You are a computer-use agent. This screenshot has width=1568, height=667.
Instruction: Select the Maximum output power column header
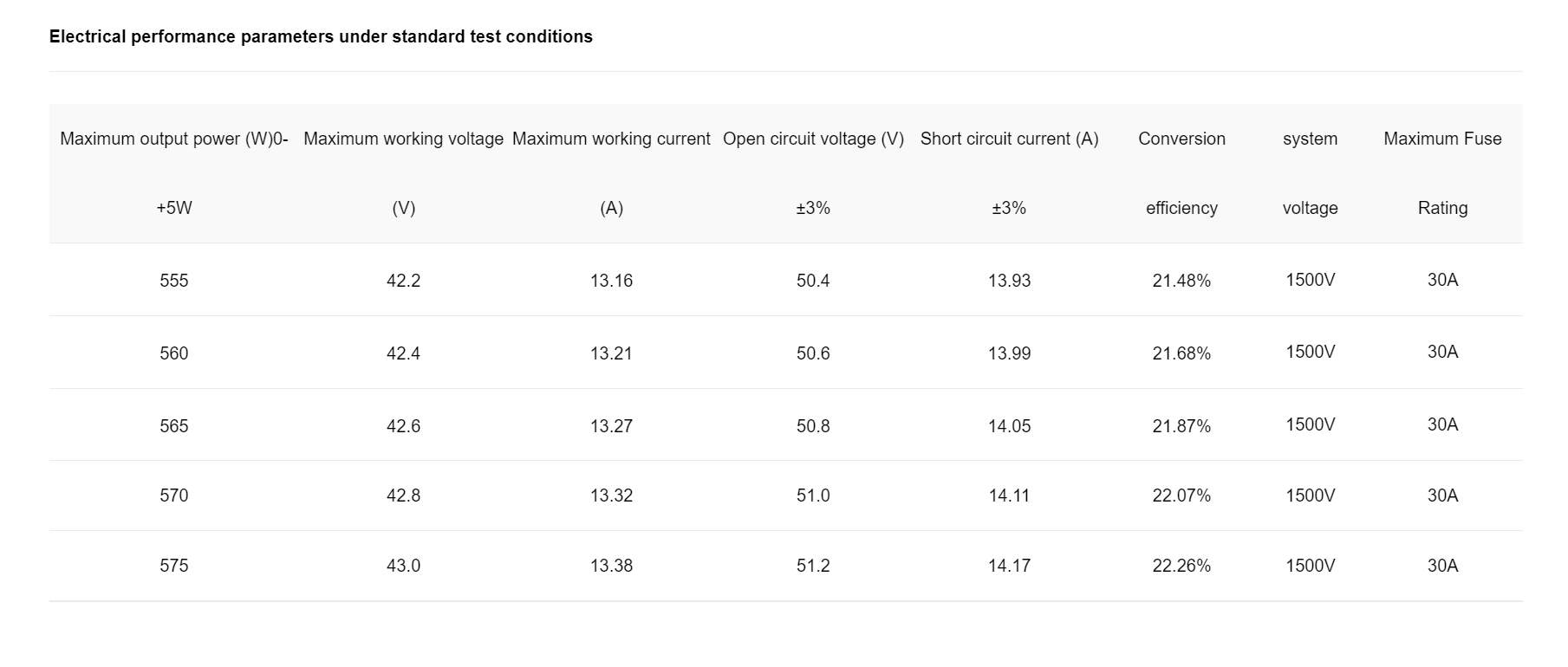click(174, 173)
